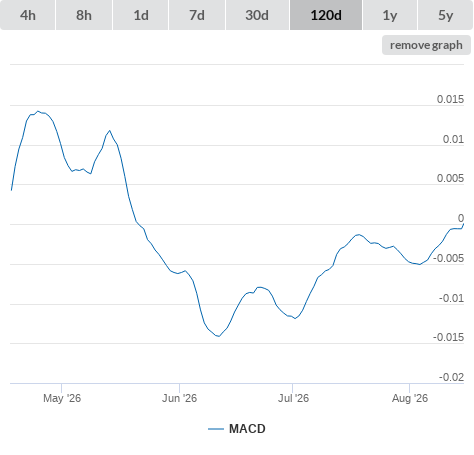Viewport: 474px width, 455px height.
Task: Click the 0 y-axis label
Action: (461, 218)
